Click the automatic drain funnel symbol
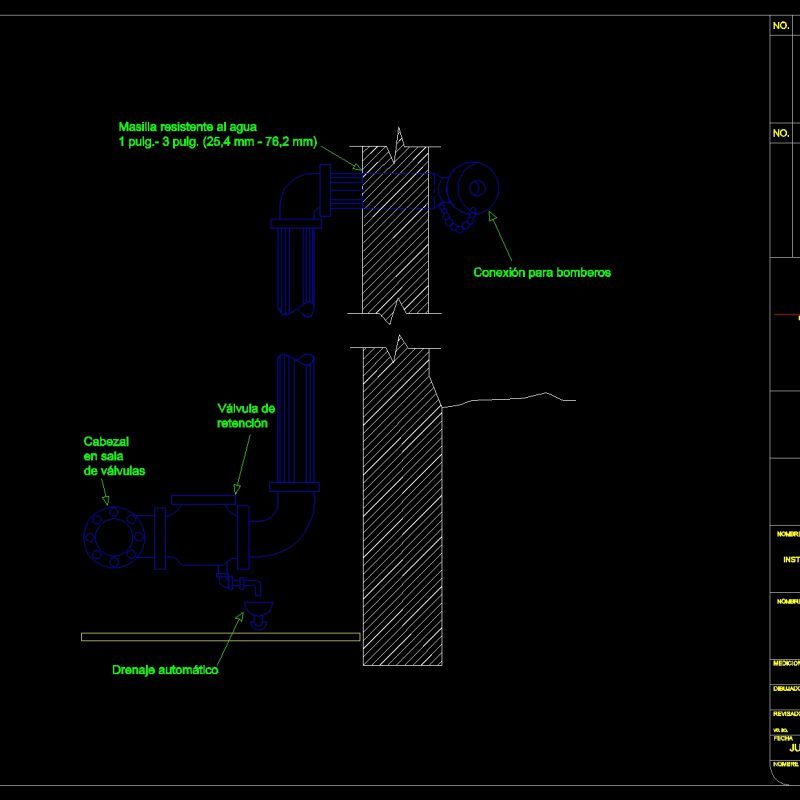Image resolution: width=800 pixels, height=800 pixels. (258, 608)
